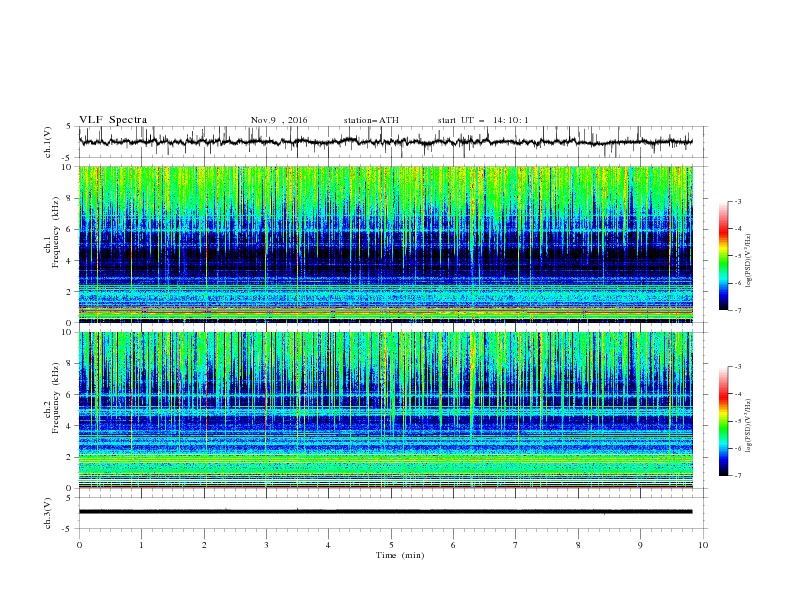
Task: Click time axis tick label '0'
Action: [x=79, y=545]
